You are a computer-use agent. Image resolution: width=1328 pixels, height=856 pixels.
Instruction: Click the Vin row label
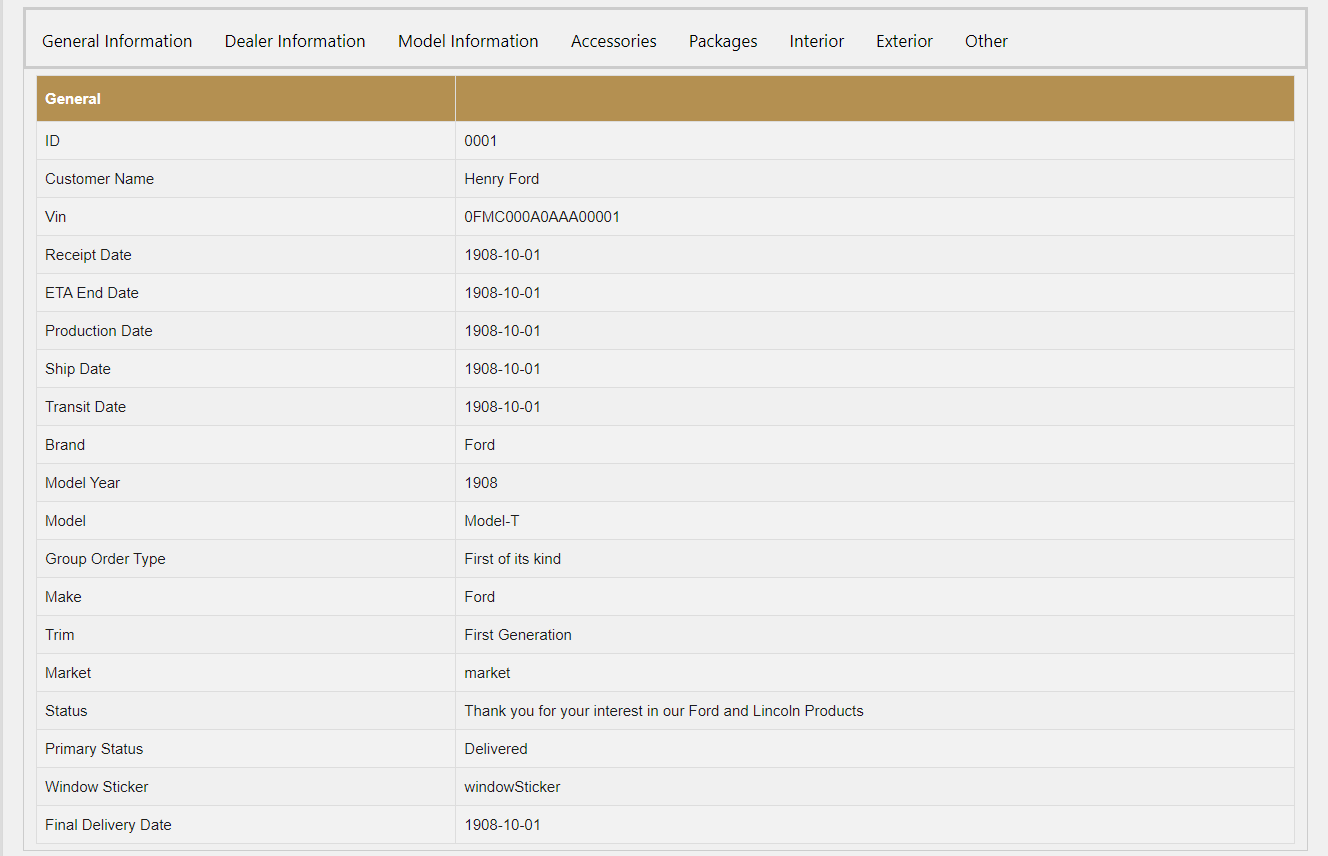(x=56, y=217)
